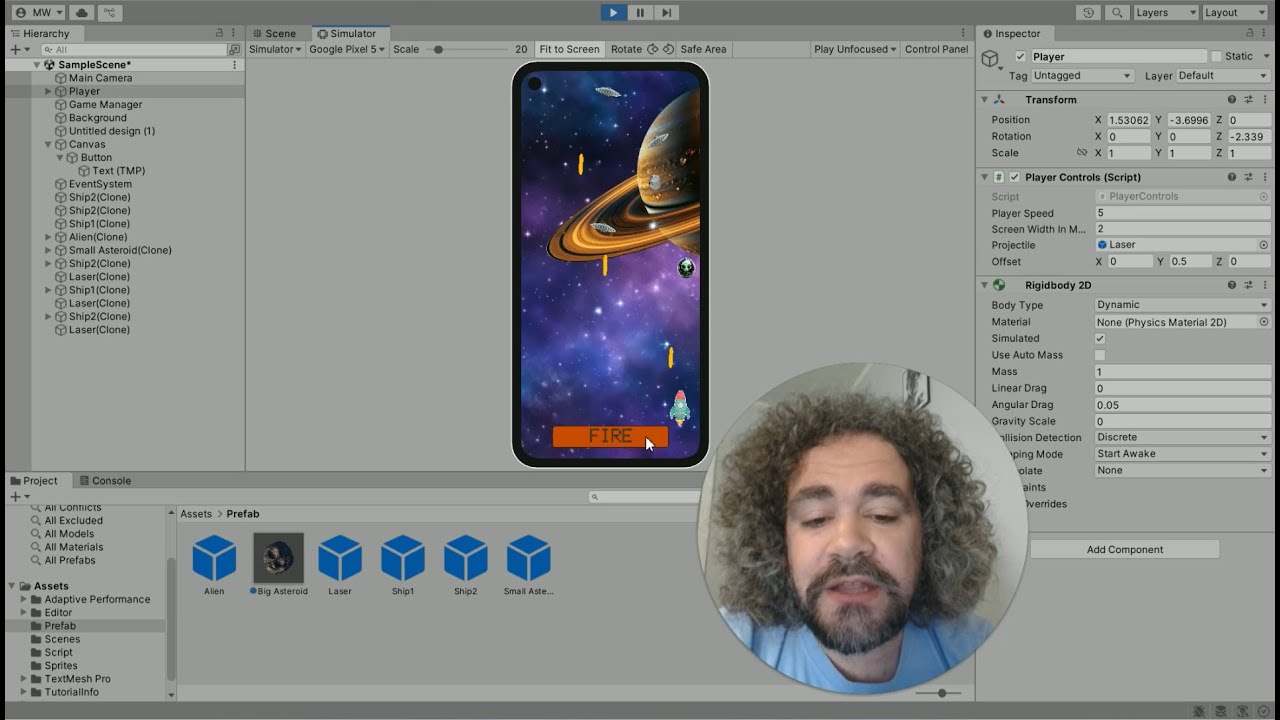Viewport: 1280px width, 720px height.
Task: Open the Tag Untagged dropdown
Action: [x=1082, y=75]
